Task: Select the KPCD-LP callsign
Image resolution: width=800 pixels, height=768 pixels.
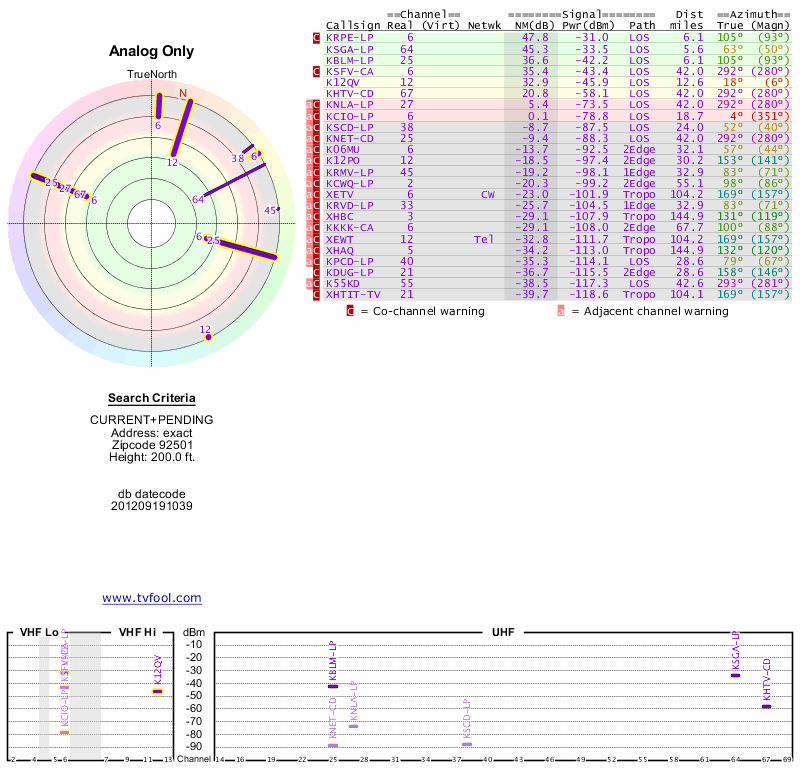Action: 349,261
